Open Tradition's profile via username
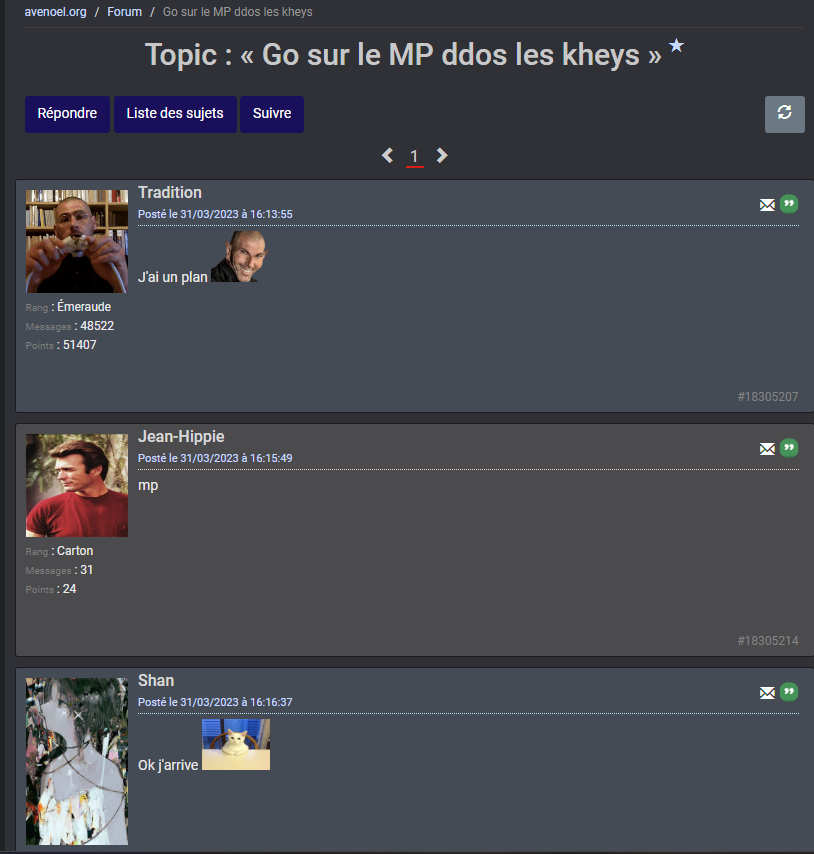Viewport: 814px width, 854px height. 170,192
